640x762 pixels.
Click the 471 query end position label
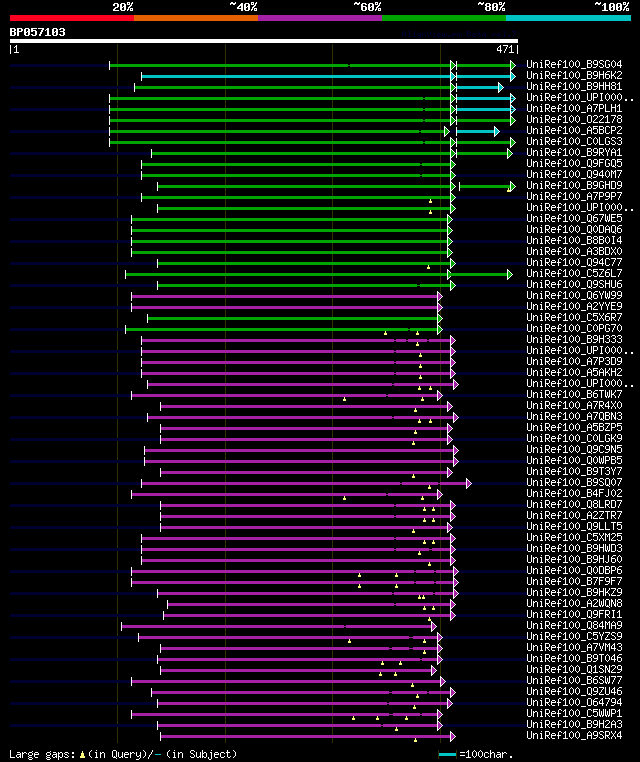[x=505, y=49]
